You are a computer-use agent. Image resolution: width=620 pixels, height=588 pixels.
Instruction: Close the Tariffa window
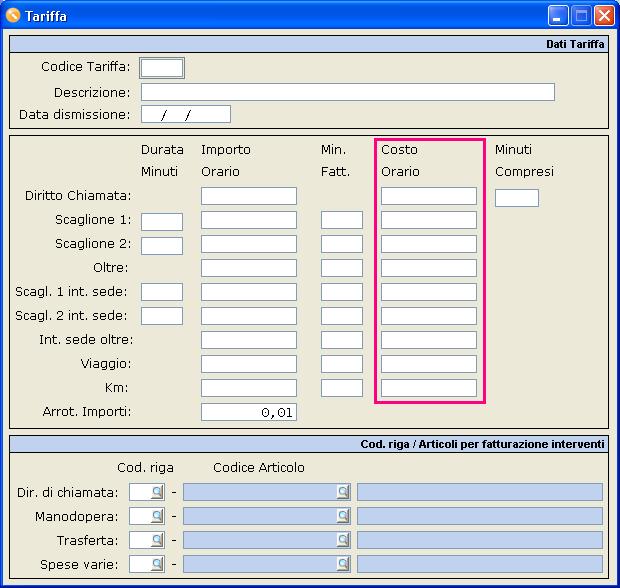(605, 16)
